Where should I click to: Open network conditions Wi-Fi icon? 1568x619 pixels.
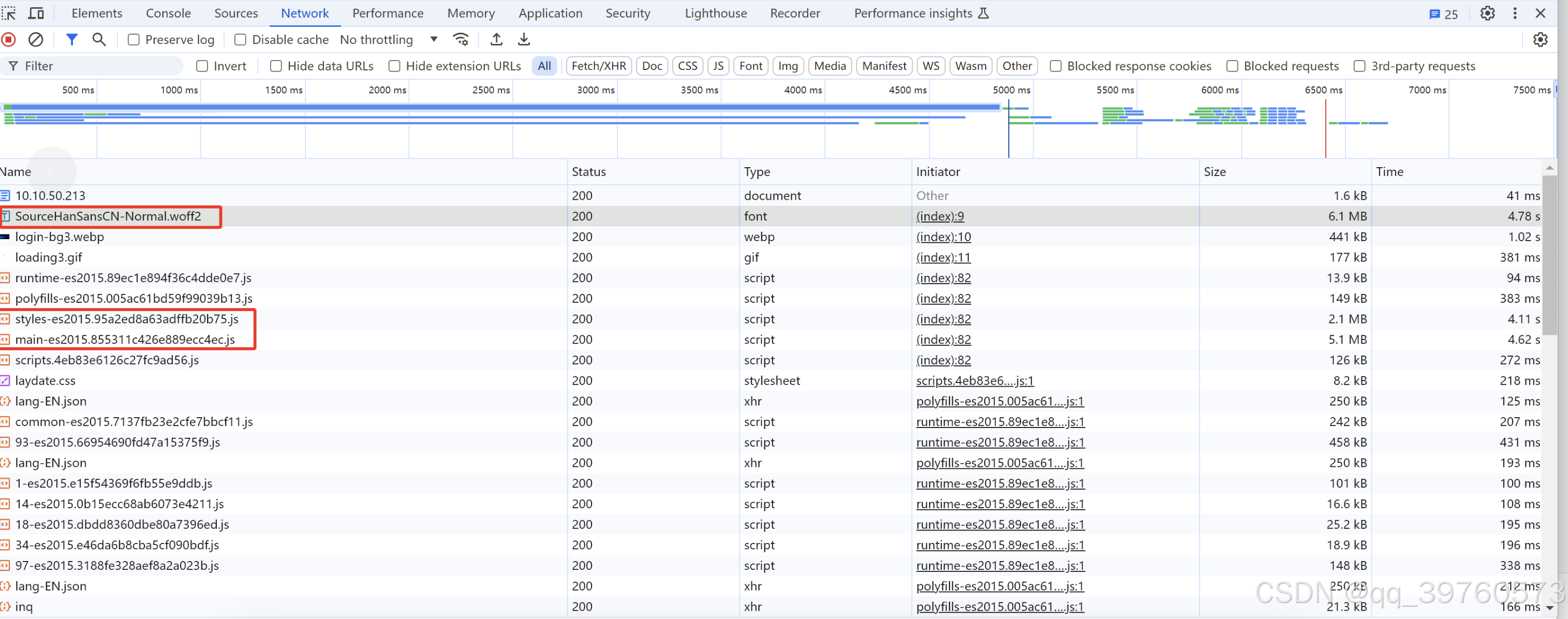click(461, 39)
